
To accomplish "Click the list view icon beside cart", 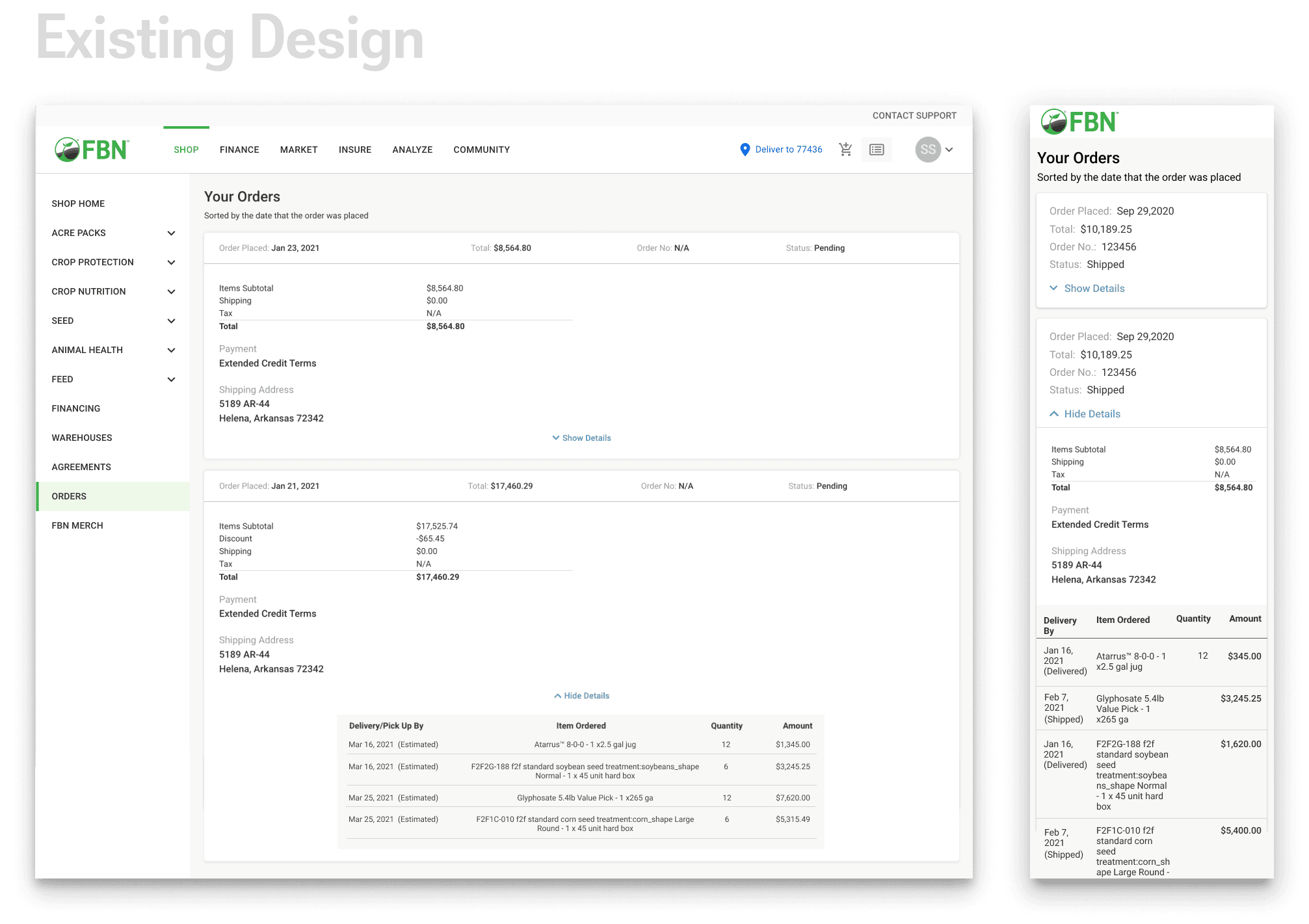I will pos(877,150).
